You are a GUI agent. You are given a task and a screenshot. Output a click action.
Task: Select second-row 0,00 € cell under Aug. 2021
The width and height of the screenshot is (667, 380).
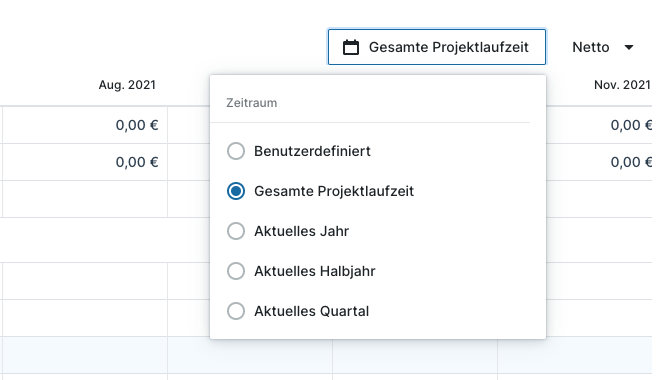85,162
